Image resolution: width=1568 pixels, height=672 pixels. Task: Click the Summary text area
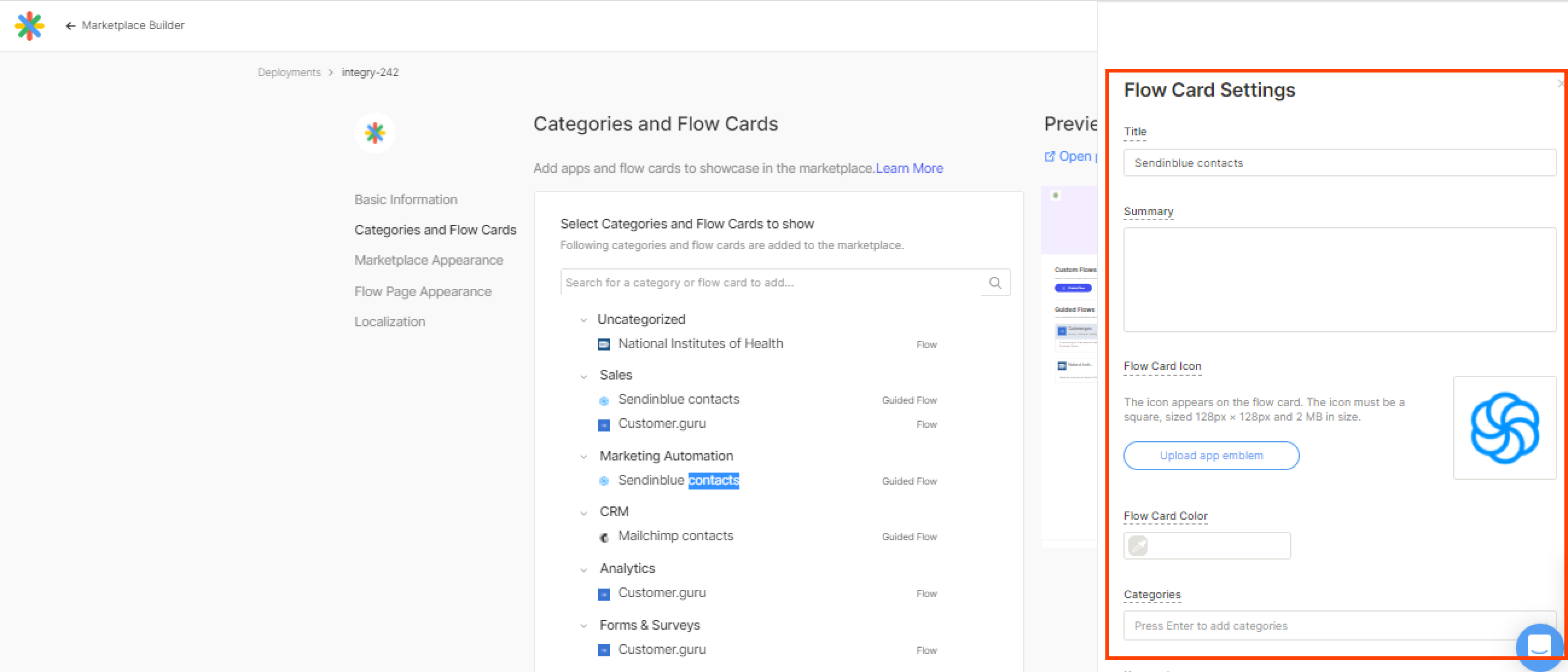tap(1339, 280)
